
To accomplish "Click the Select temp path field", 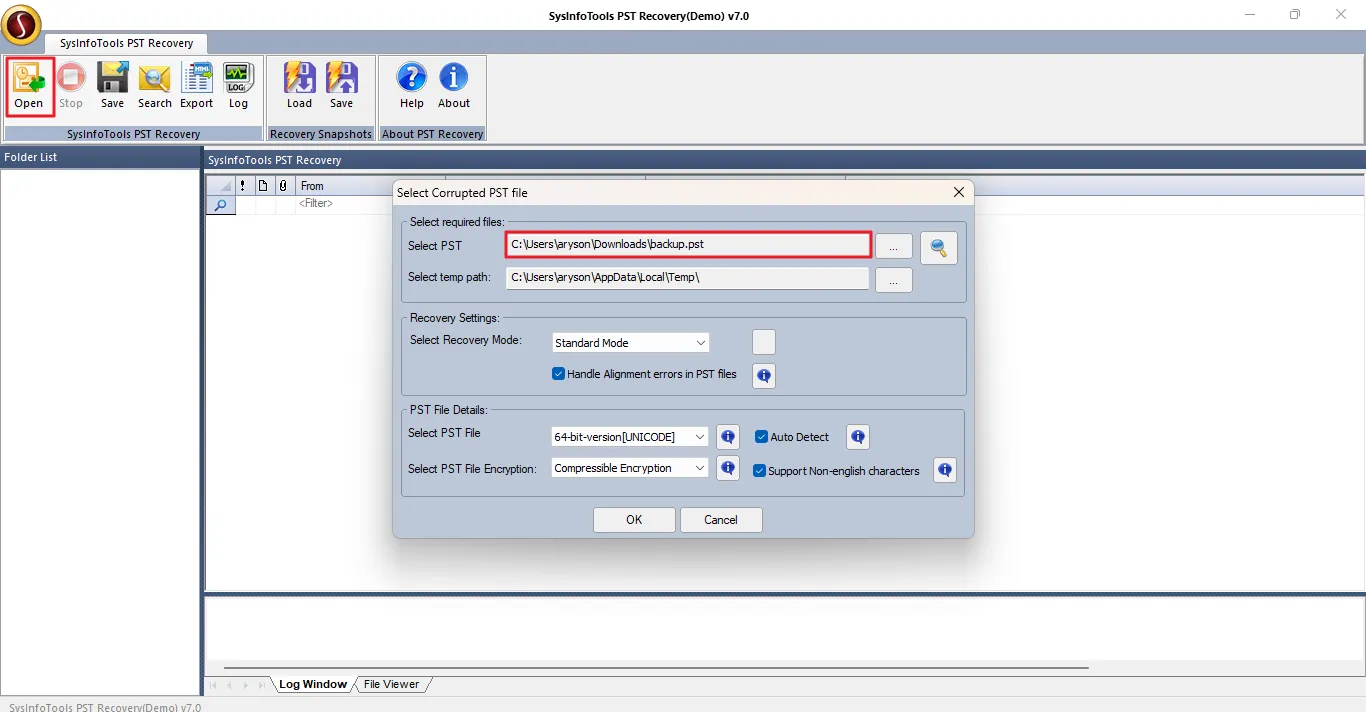I will click(x=687, y=277).
